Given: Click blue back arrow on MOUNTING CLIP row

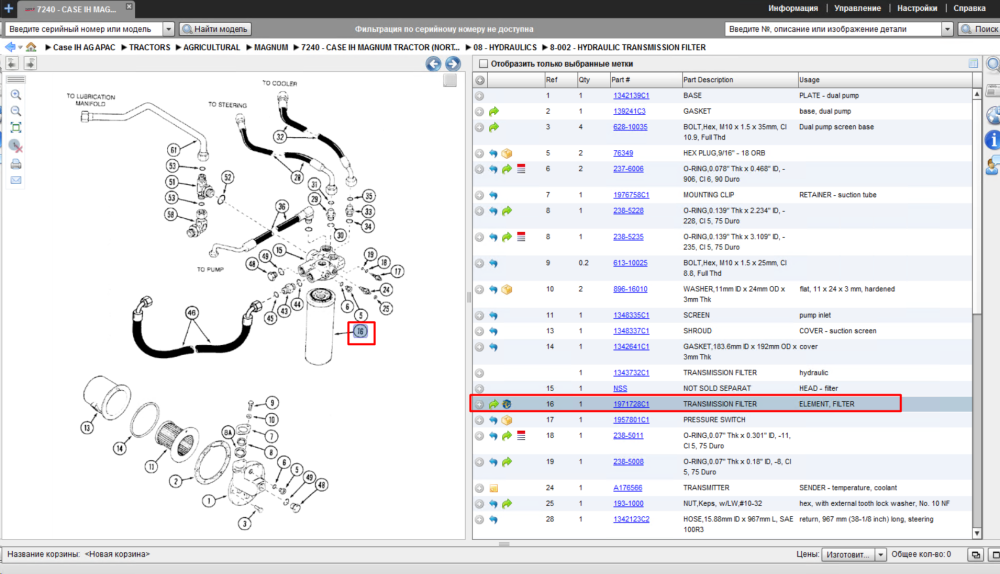Looking at the screenshot, I should pyautogui.click(x=493, y=195).
